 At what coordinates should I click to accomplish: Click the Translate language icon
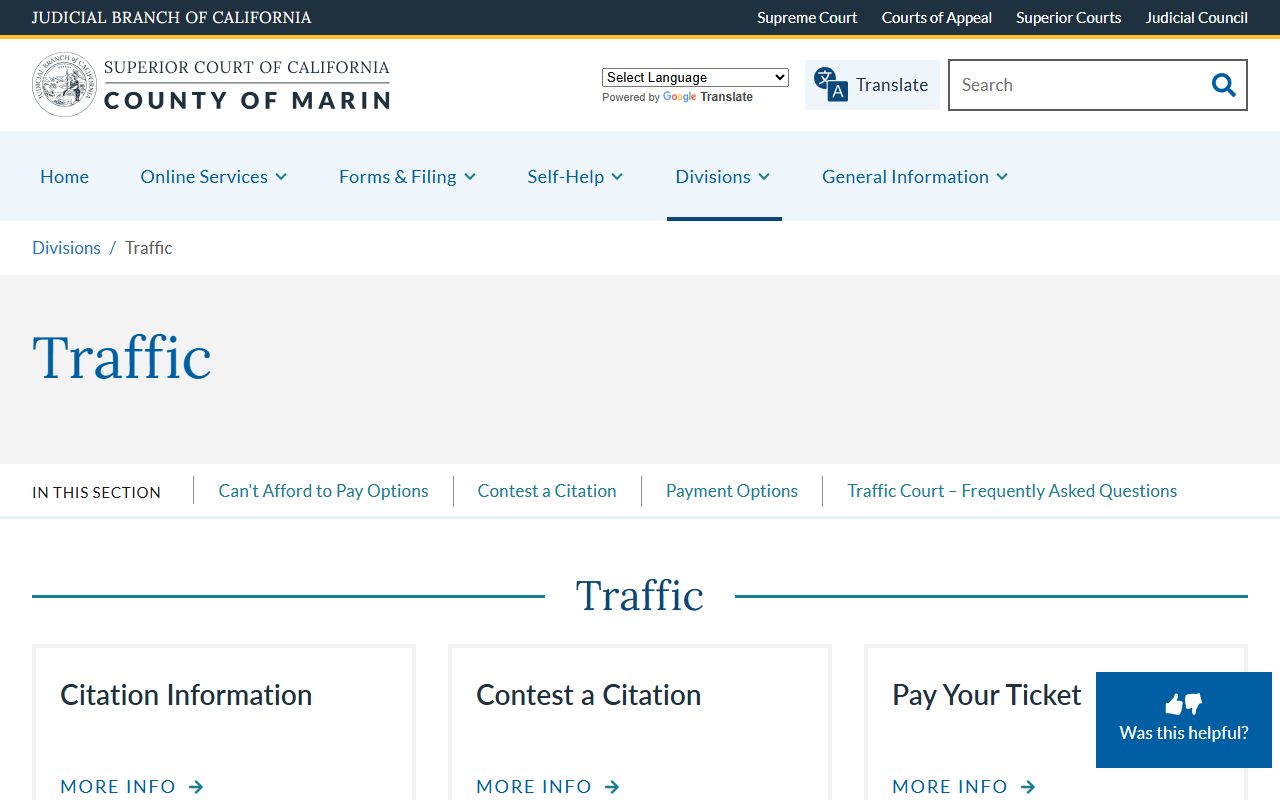pos(830,85)
